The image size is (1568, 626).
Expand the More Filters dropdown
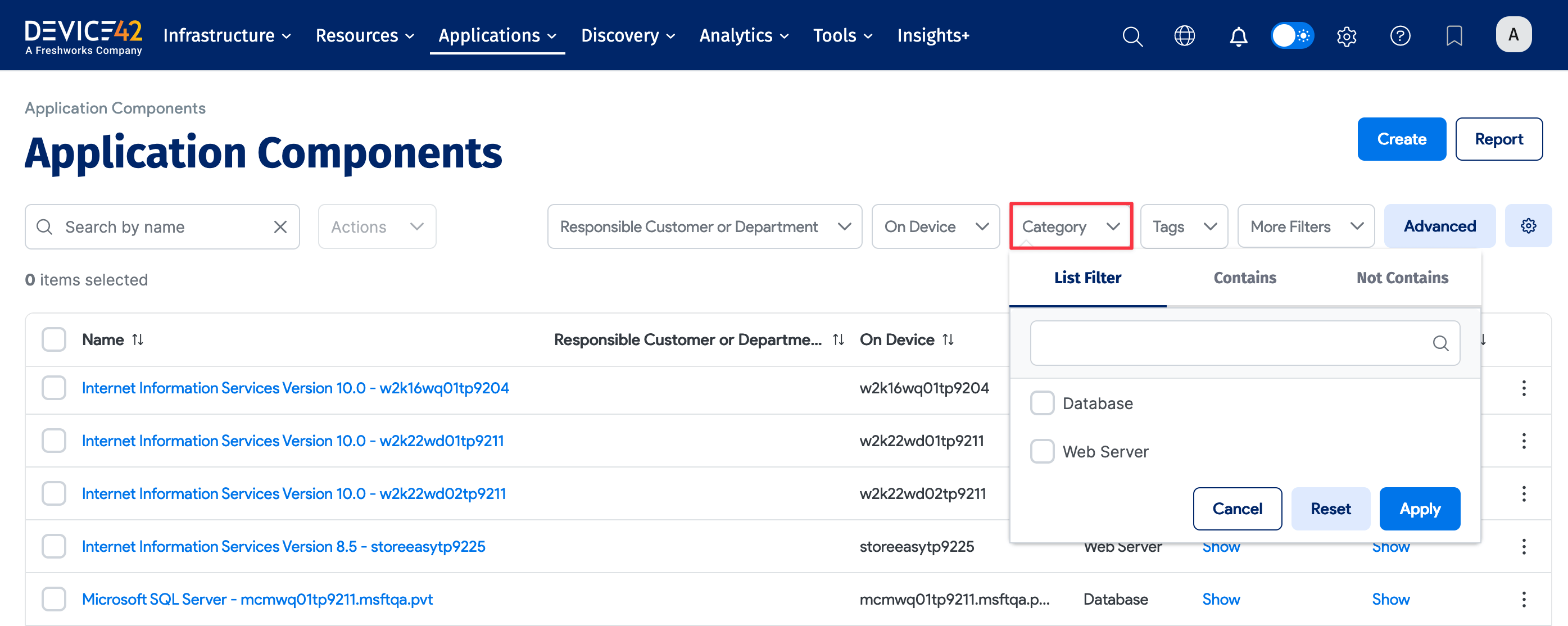(x=1305, y=226)
